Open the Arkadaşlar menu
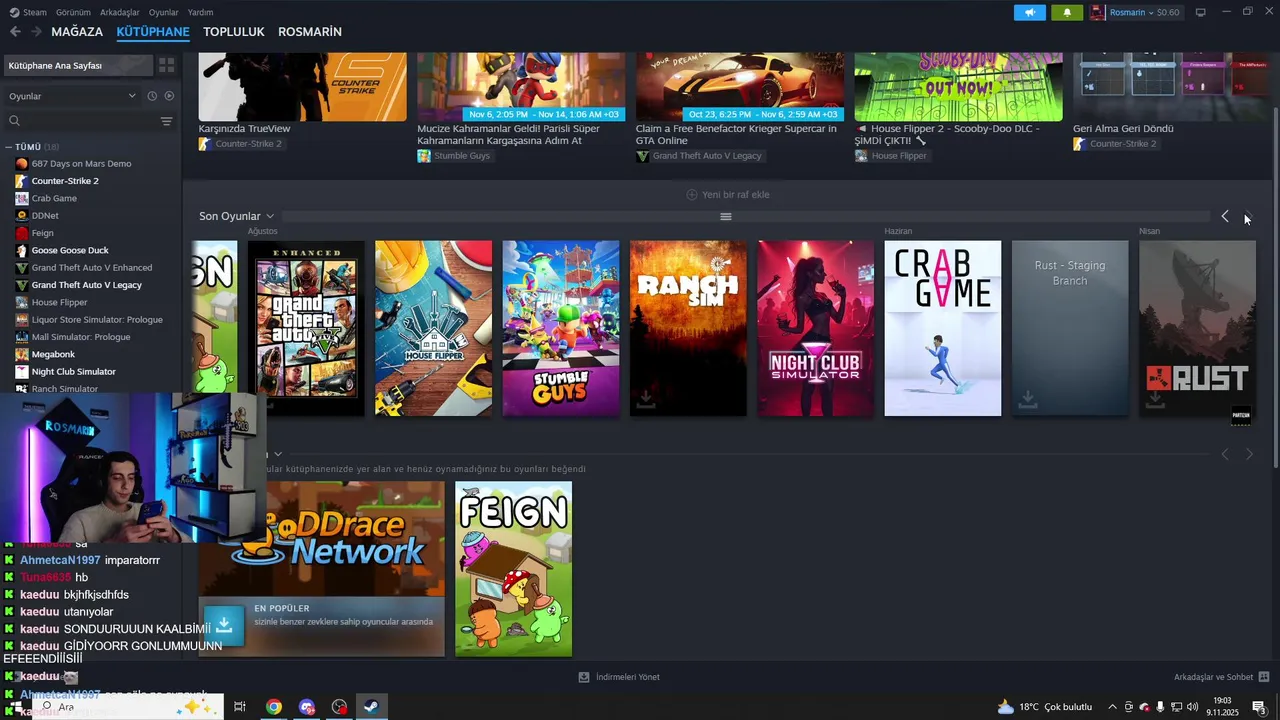Image resolution: width=1280 pixels, height=720 pixels. (120, 12)
